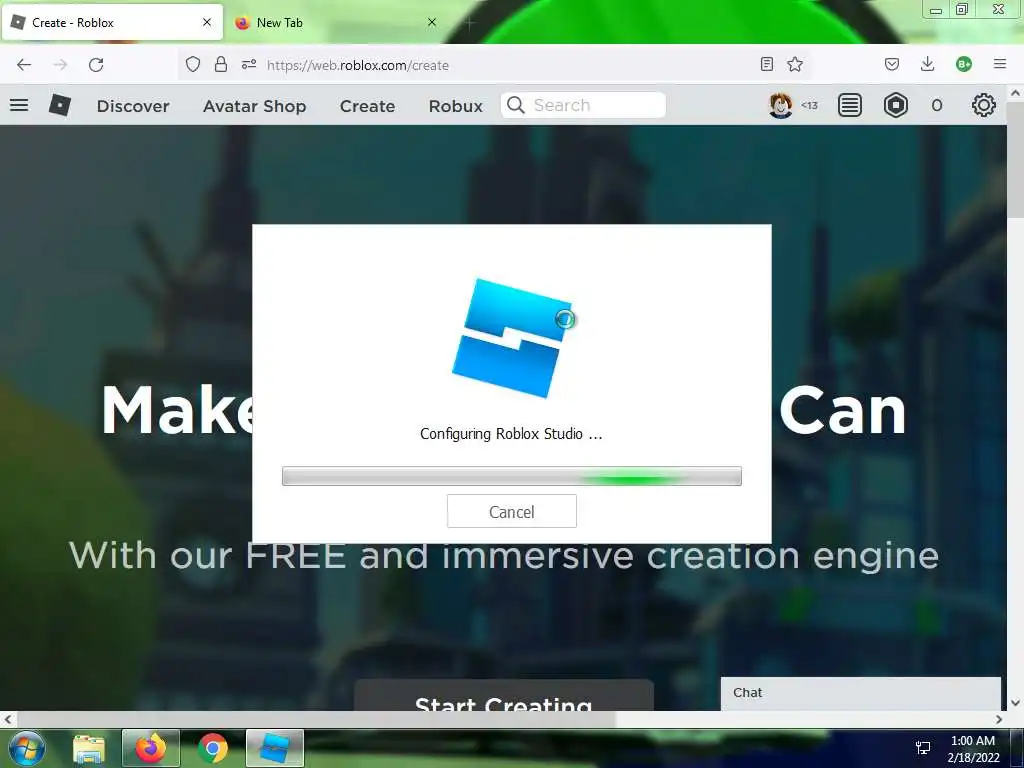Click the Roblox home logo
This screenshot has height=768, width=1024.
pyautogui.click(x=59, y=105)
